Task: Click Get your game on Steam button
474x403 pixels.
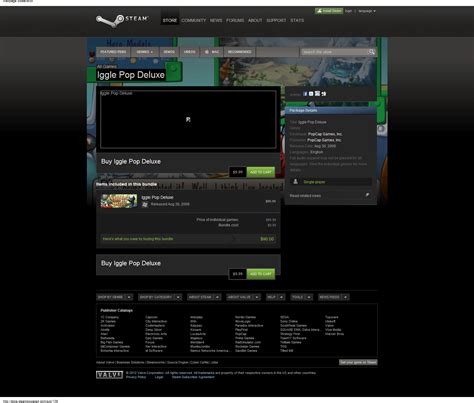Action: click(358, 362)
